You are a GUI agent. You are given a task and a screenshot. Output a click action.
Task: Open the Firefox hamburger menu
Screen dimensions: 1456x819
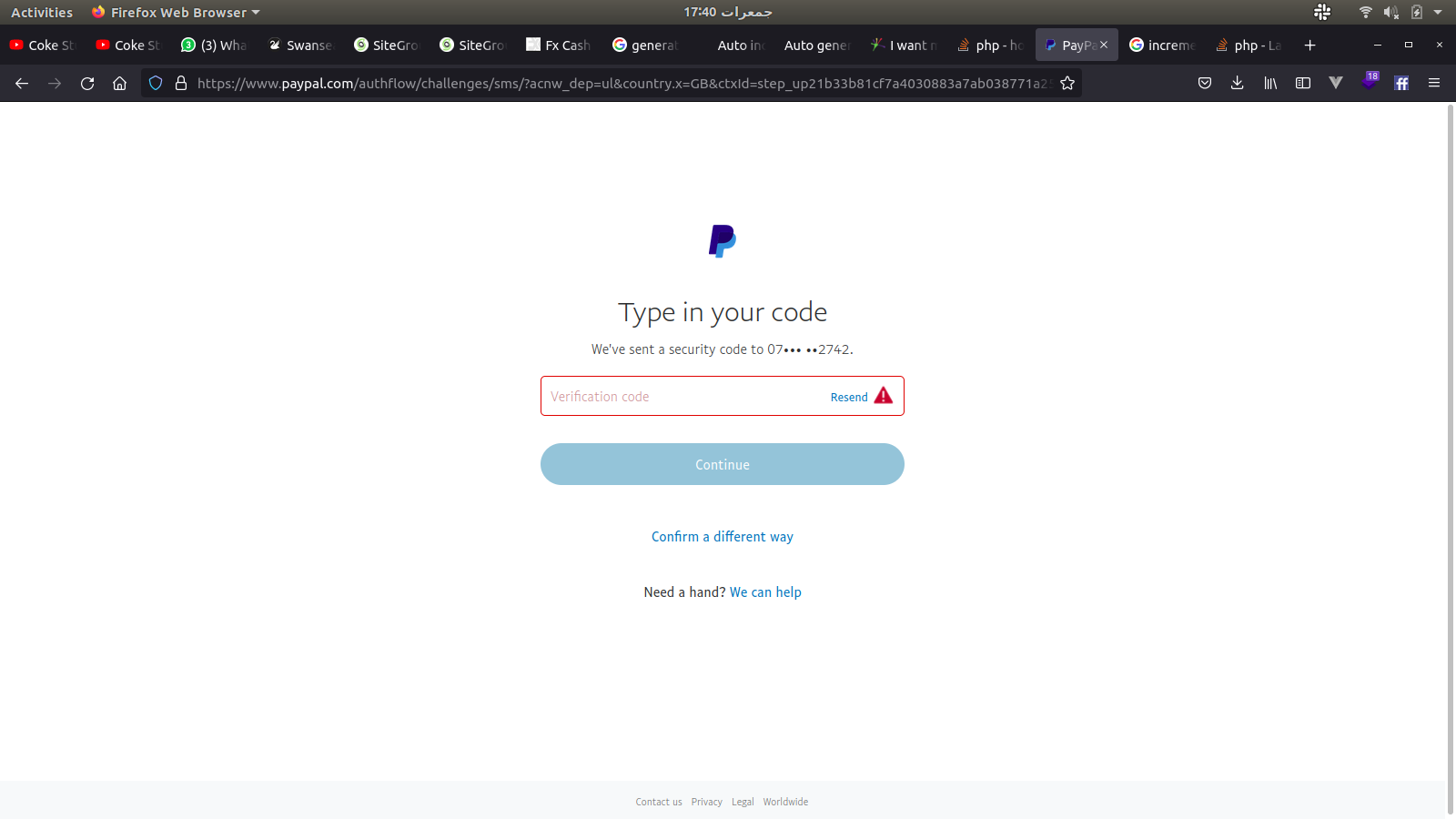coord(1433,84)
